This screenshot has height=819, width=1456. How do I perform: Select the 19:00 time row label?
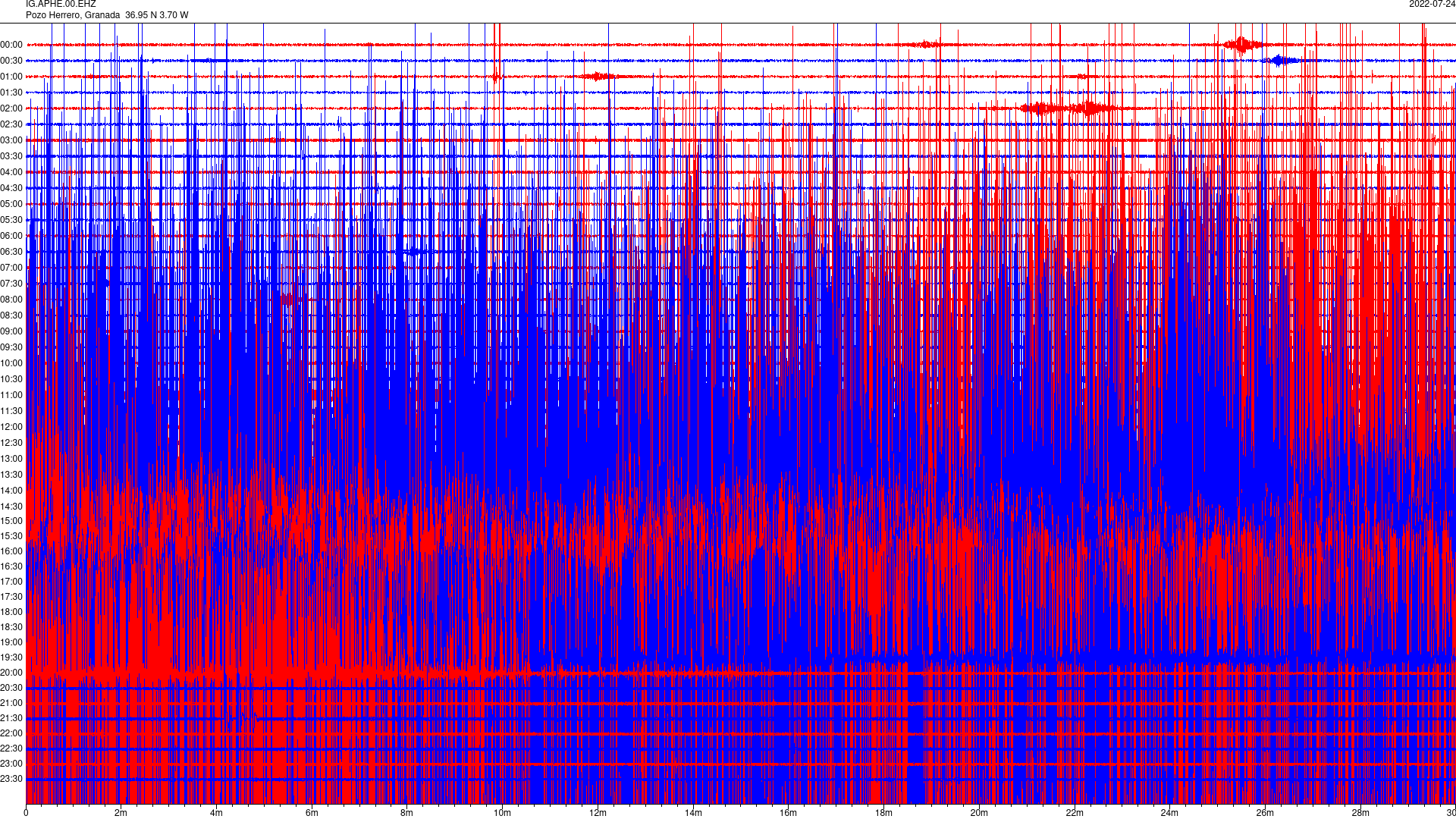[11, 642]
